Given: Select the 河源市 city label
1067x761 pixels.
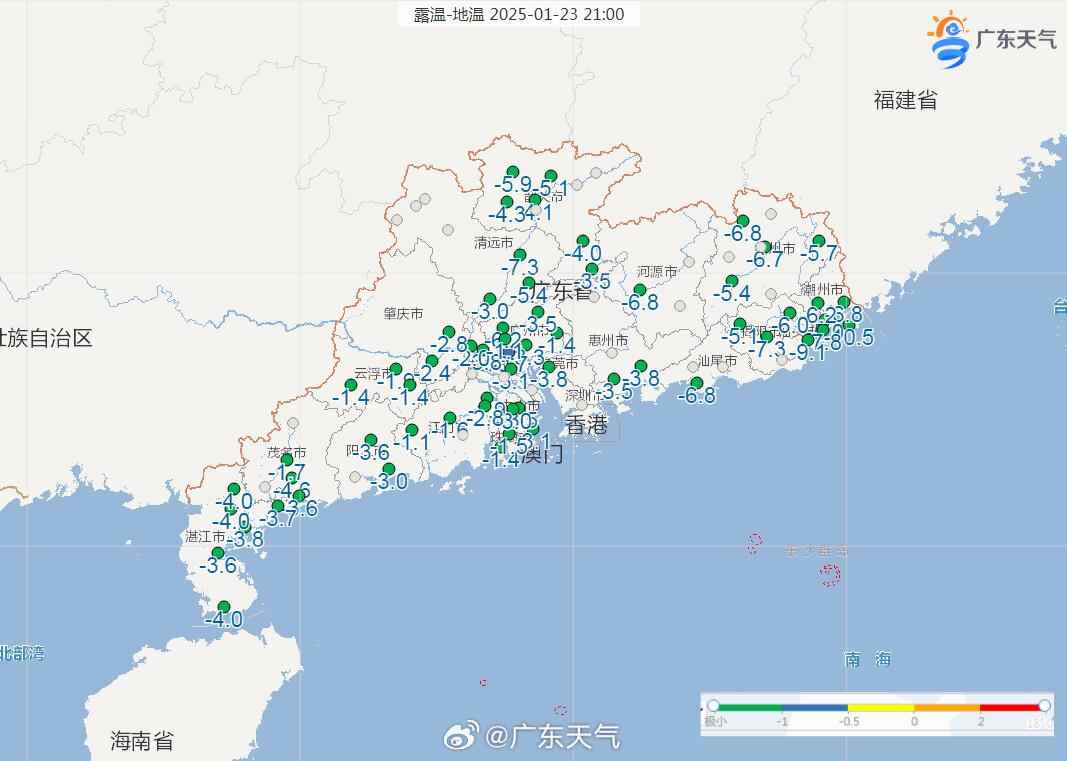Looking at the screenshot, I should tap(657, 272).
